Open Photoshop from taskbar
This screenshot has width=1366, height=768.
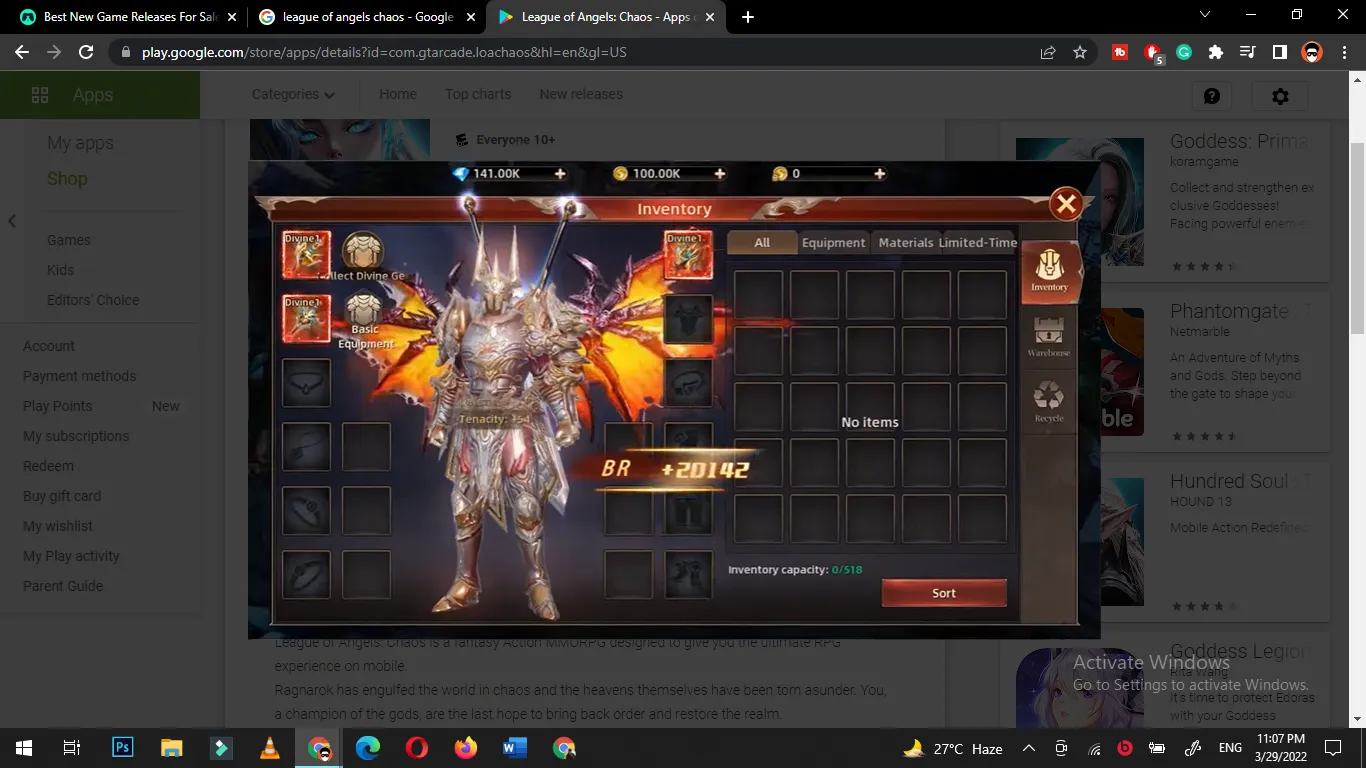pyautogui.click(x=122, y=748)
